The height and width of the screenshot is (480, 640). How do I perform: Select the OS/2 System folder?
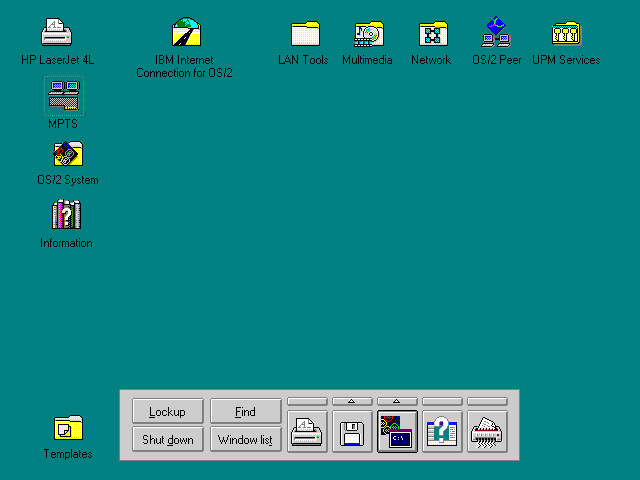pyautogui.click(x=68, y=153)
